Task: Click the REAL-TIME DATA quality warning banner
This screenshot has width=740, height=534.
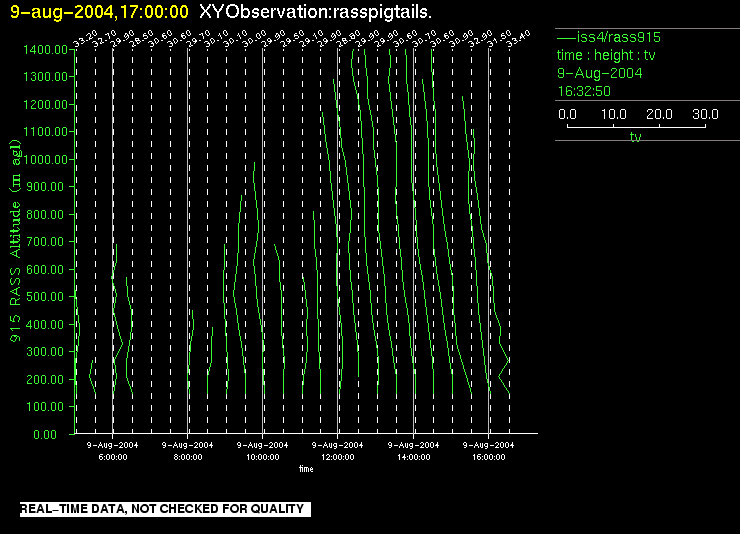Action: 162,509
